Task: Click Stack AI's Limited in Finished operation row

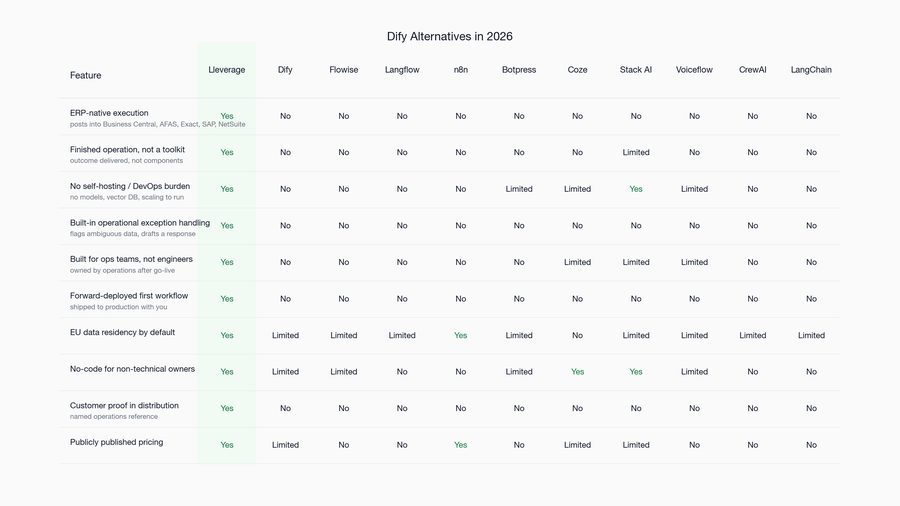Action: tap(636, 152)
